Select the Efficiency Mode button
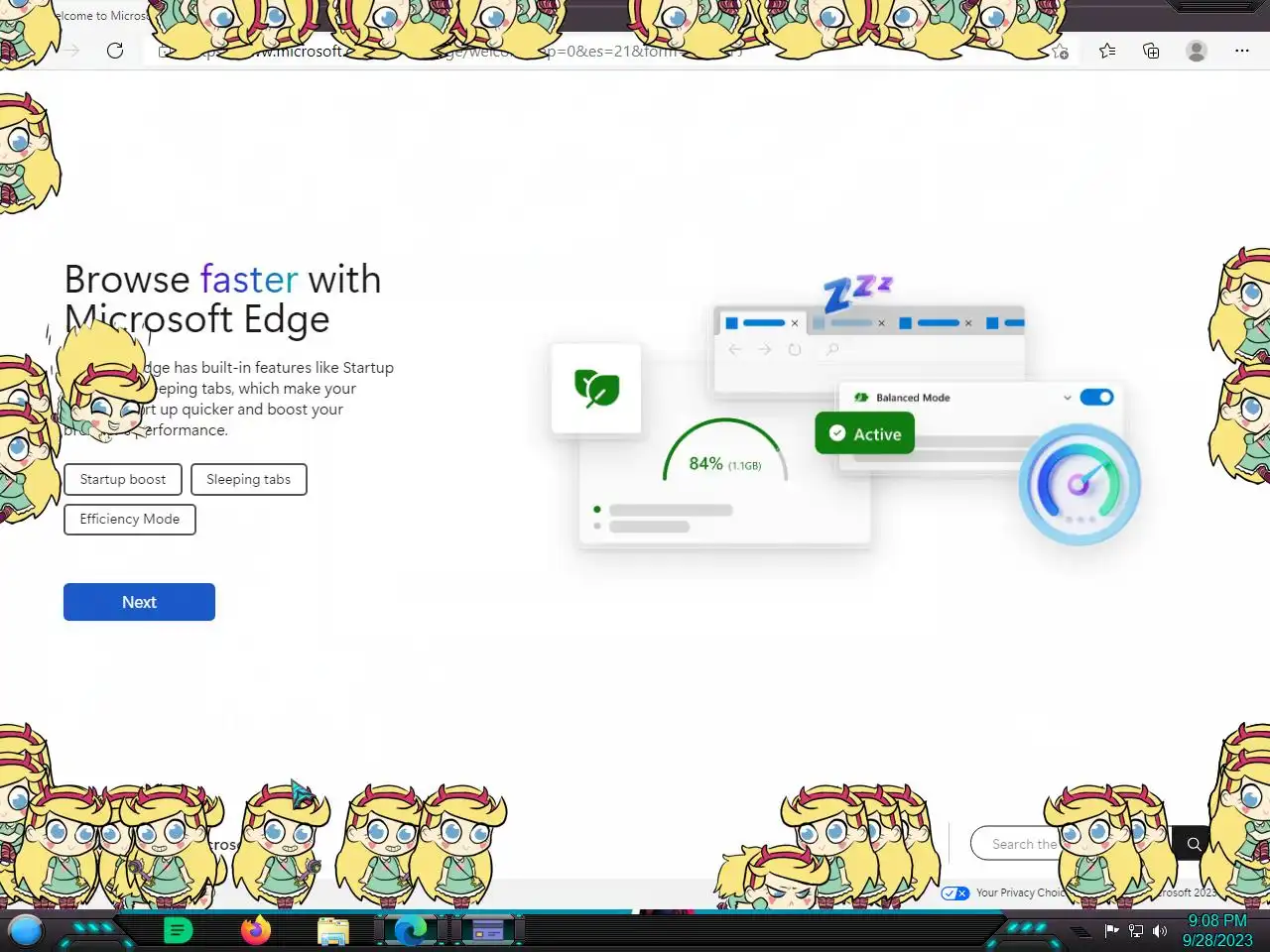 tap(130, 520)
